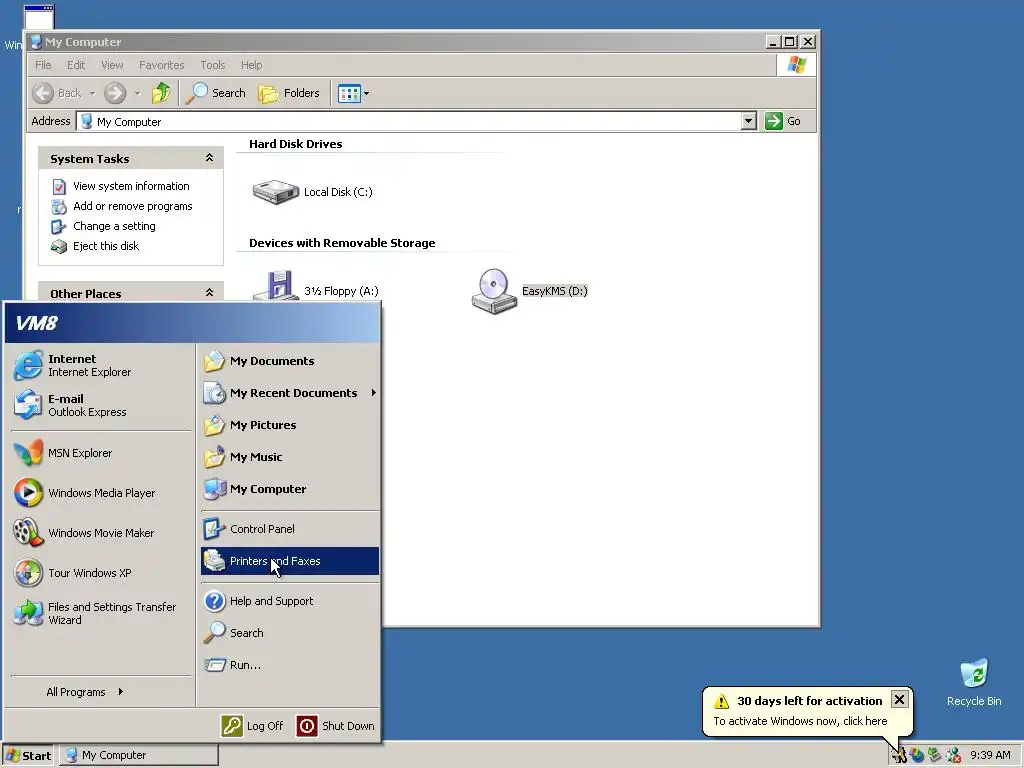
Task: Click Search toolbar button
Action: pyautogui.click(x=216, y=93)
